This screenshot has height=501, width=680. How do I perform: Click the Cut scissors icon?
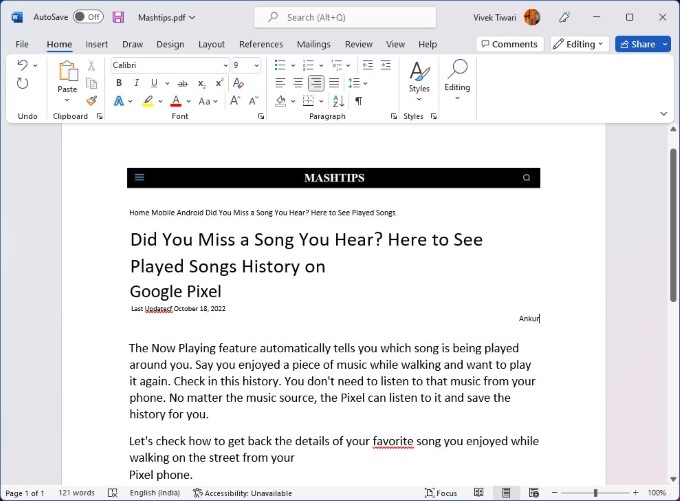[92, 65]
